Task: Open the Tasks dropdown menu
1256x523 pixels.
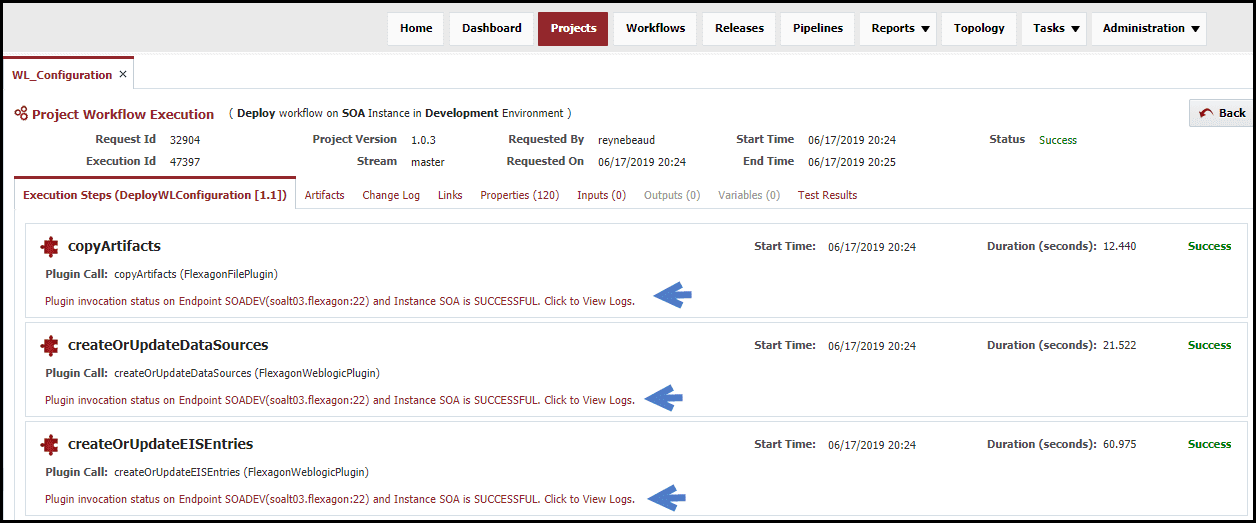Action: coord(1056,28)
